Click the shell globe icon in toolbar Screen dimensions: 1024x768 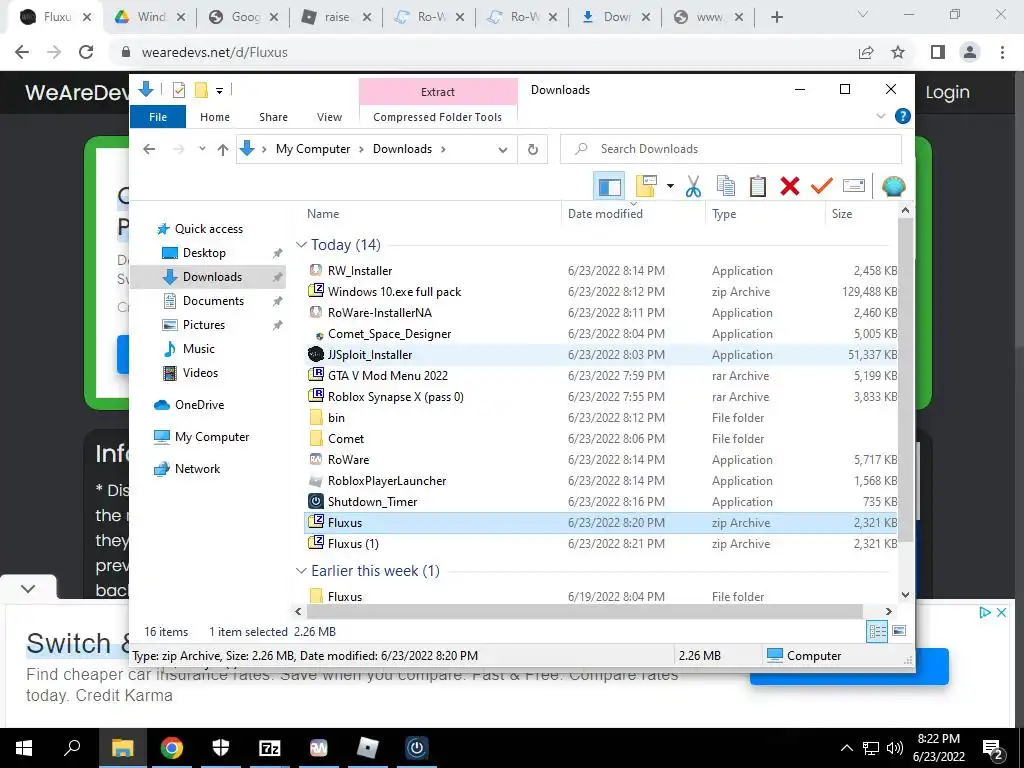[x=893, y=187]
